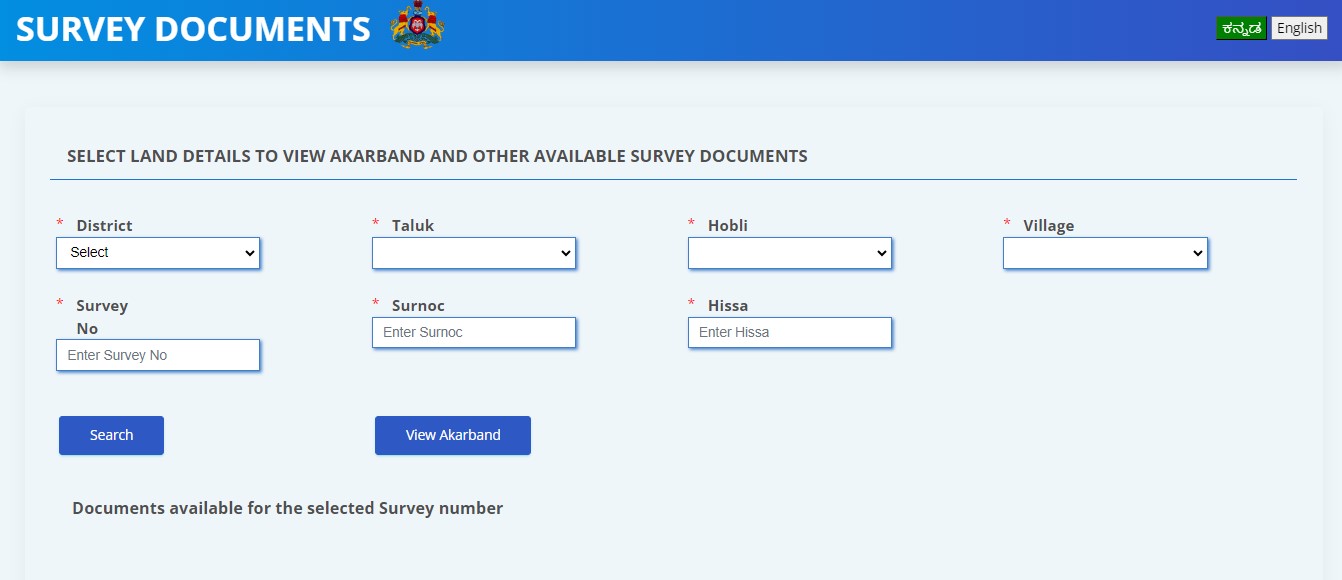Click the Village dropdown chevron
Viewport: 1342px width, 580px height.
[1196, 252]
